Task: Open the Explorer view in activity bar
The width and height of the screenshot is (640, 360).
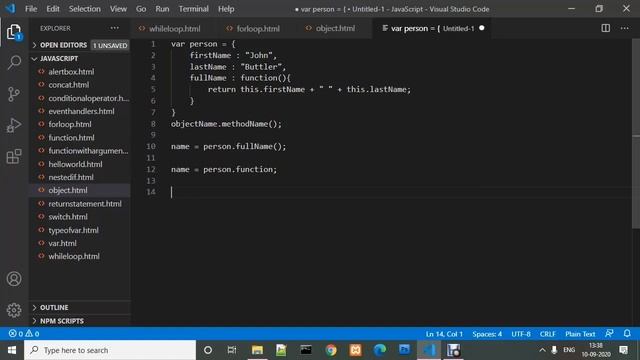Action: click(14, 32)
